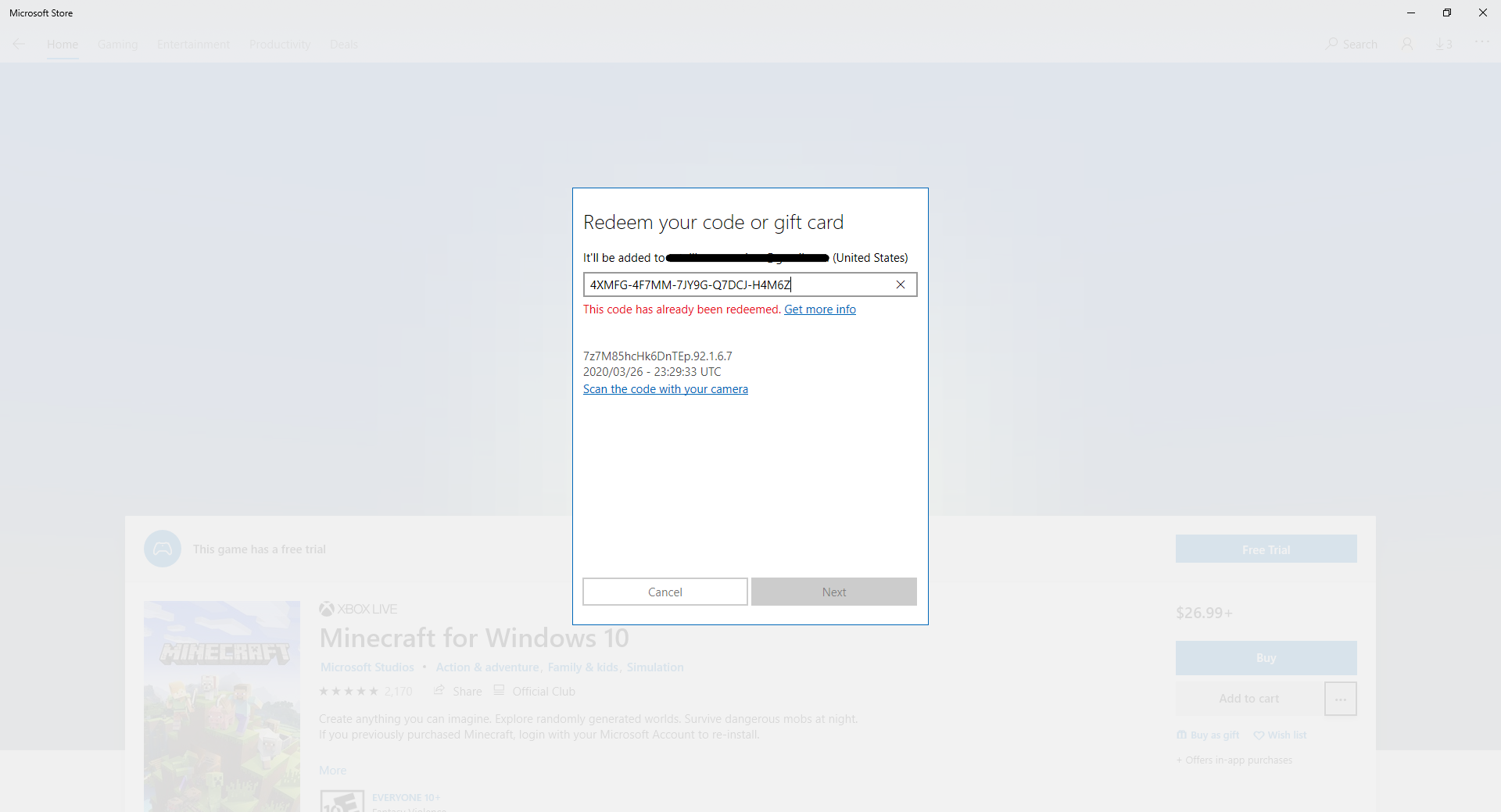Click the free trial controller icon

(x=163, y=549)
